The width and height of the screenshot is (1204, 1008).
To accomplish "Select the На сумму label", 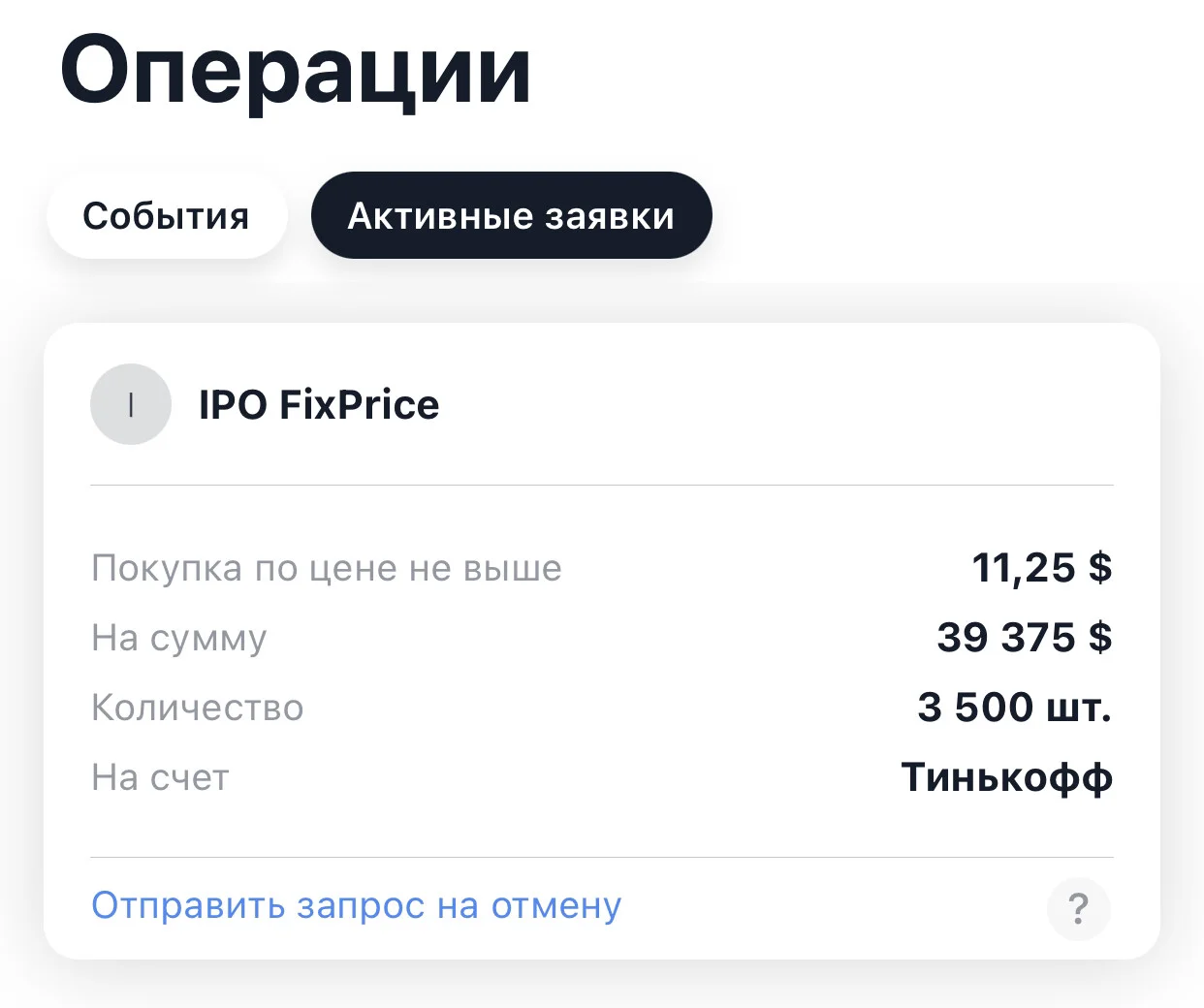I will [178, 638].
